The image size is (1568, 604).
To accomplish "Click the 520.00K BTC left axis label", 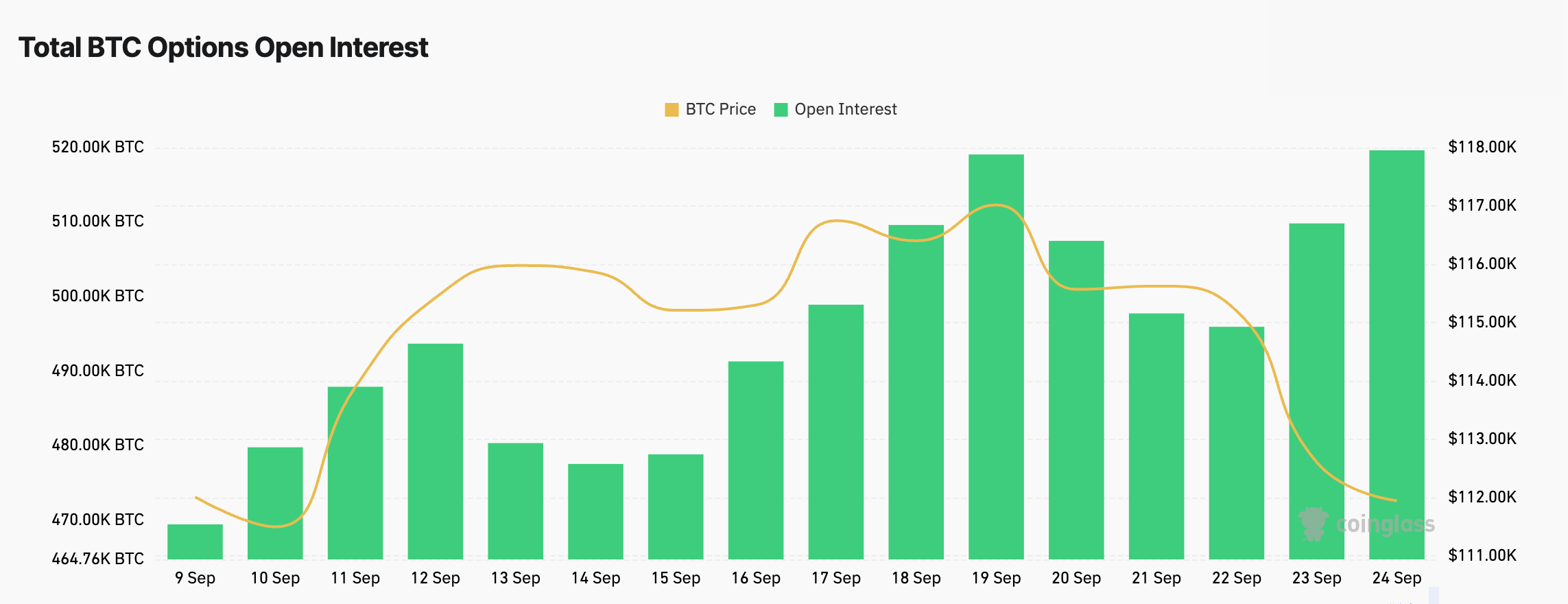I will [97, 147].
